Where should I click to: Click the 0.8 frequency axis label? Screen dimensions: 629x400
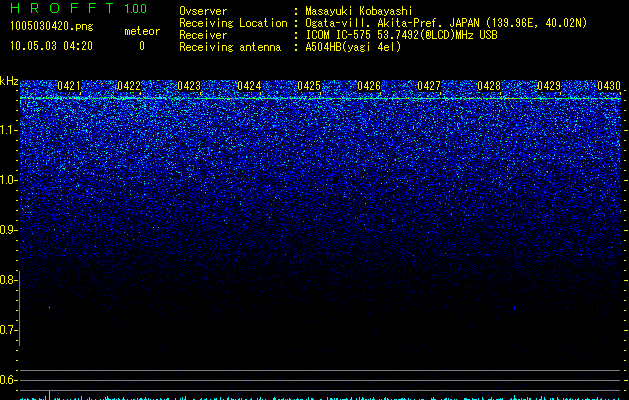[7, 280]
